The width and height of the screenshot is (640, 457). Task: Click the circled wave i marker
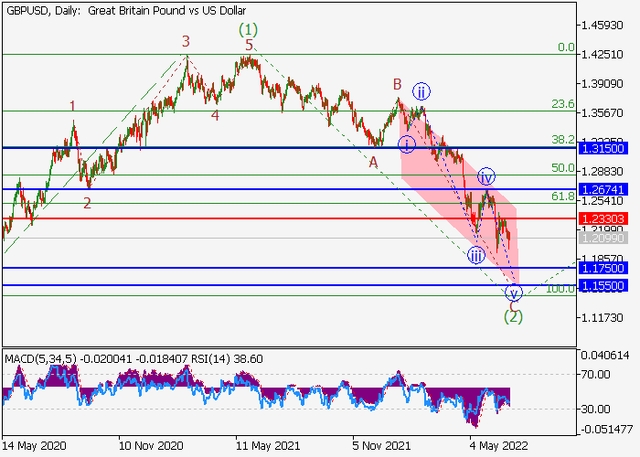(407, 144)
